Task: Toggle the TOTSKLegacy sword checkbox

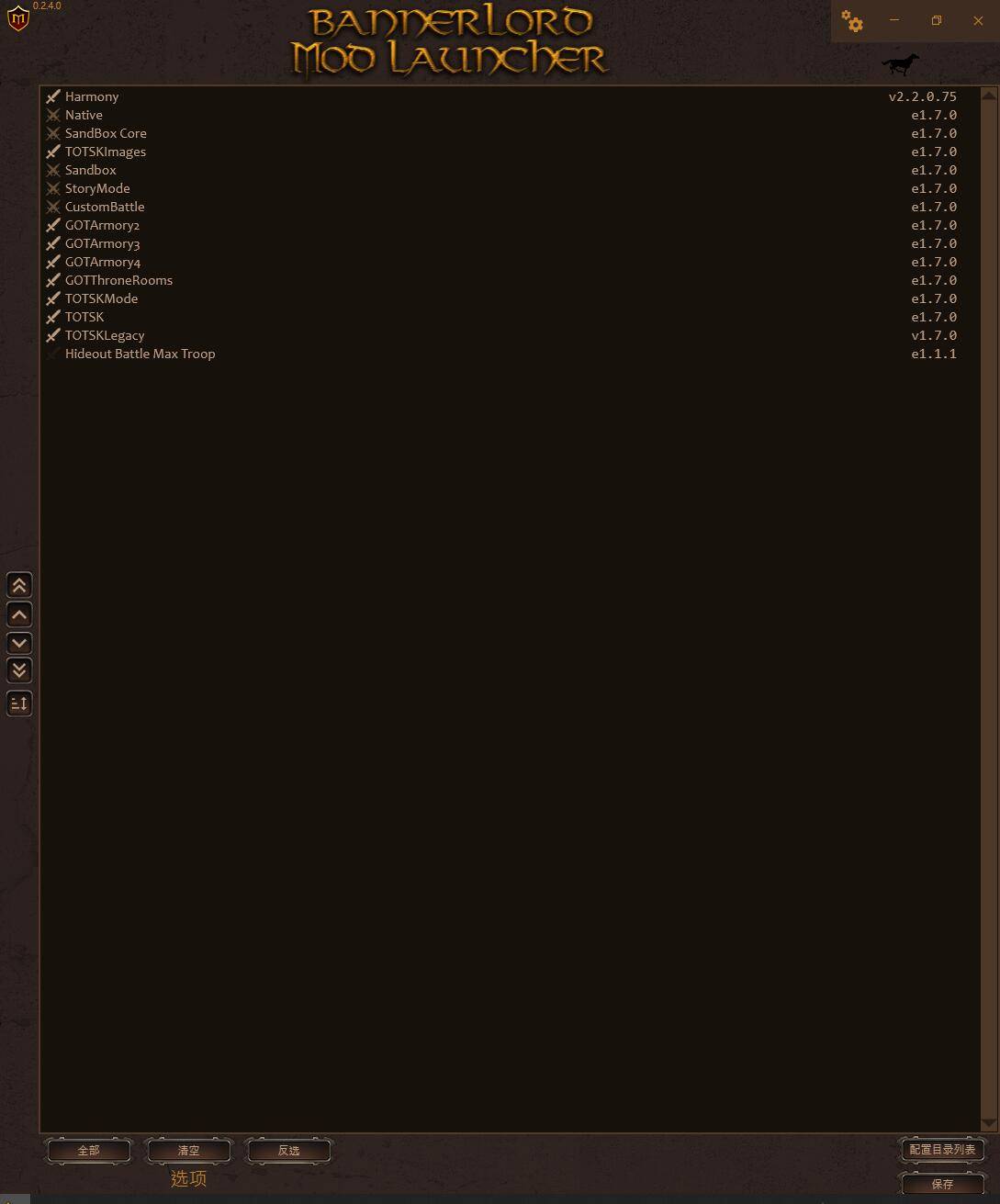Action: click(53, 335)
